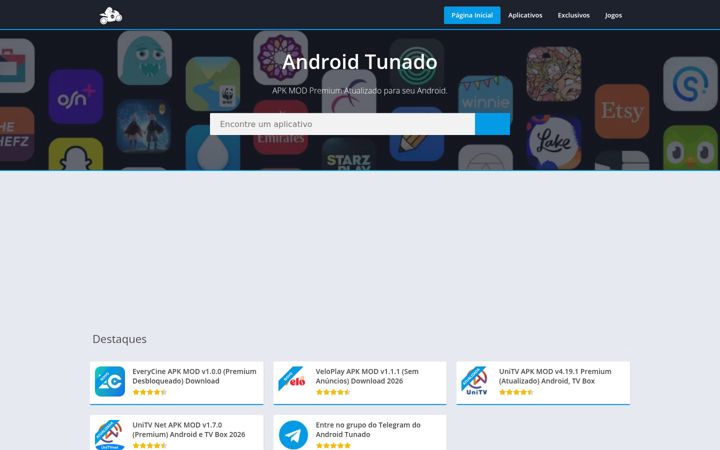Image resolution: width=720 pixels, height=450 pixels.
Task: Click the UniTV Net app icon
Action: click(110, 434)
